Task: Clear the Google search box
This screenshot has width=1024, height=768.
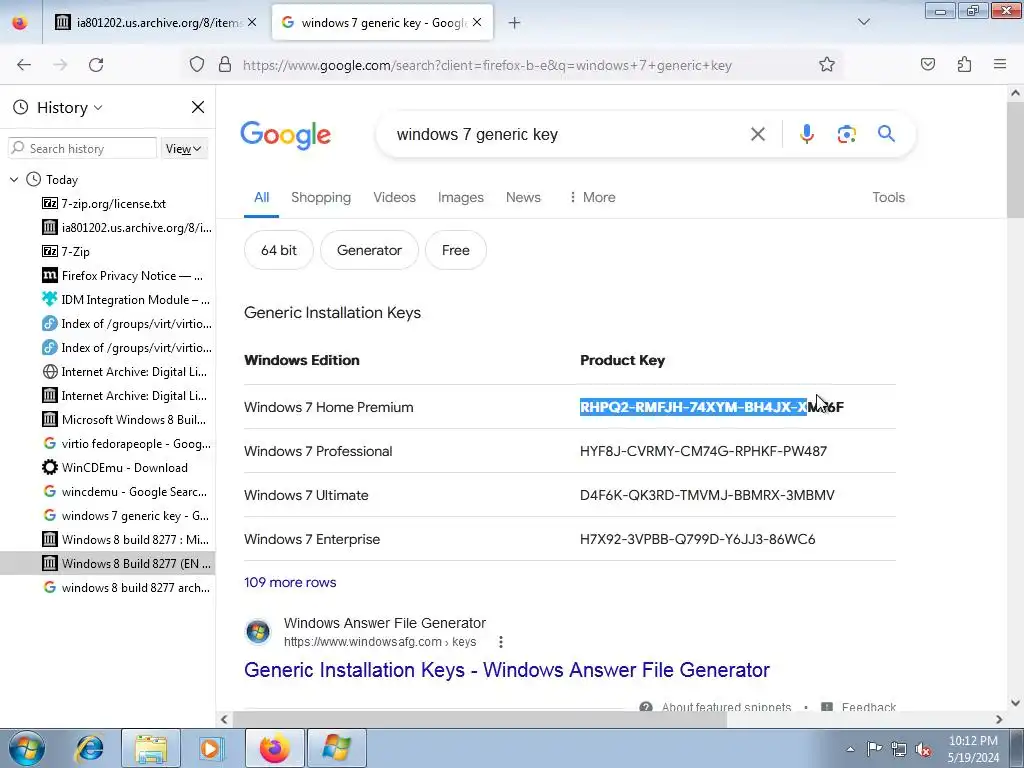Action: 758,134
